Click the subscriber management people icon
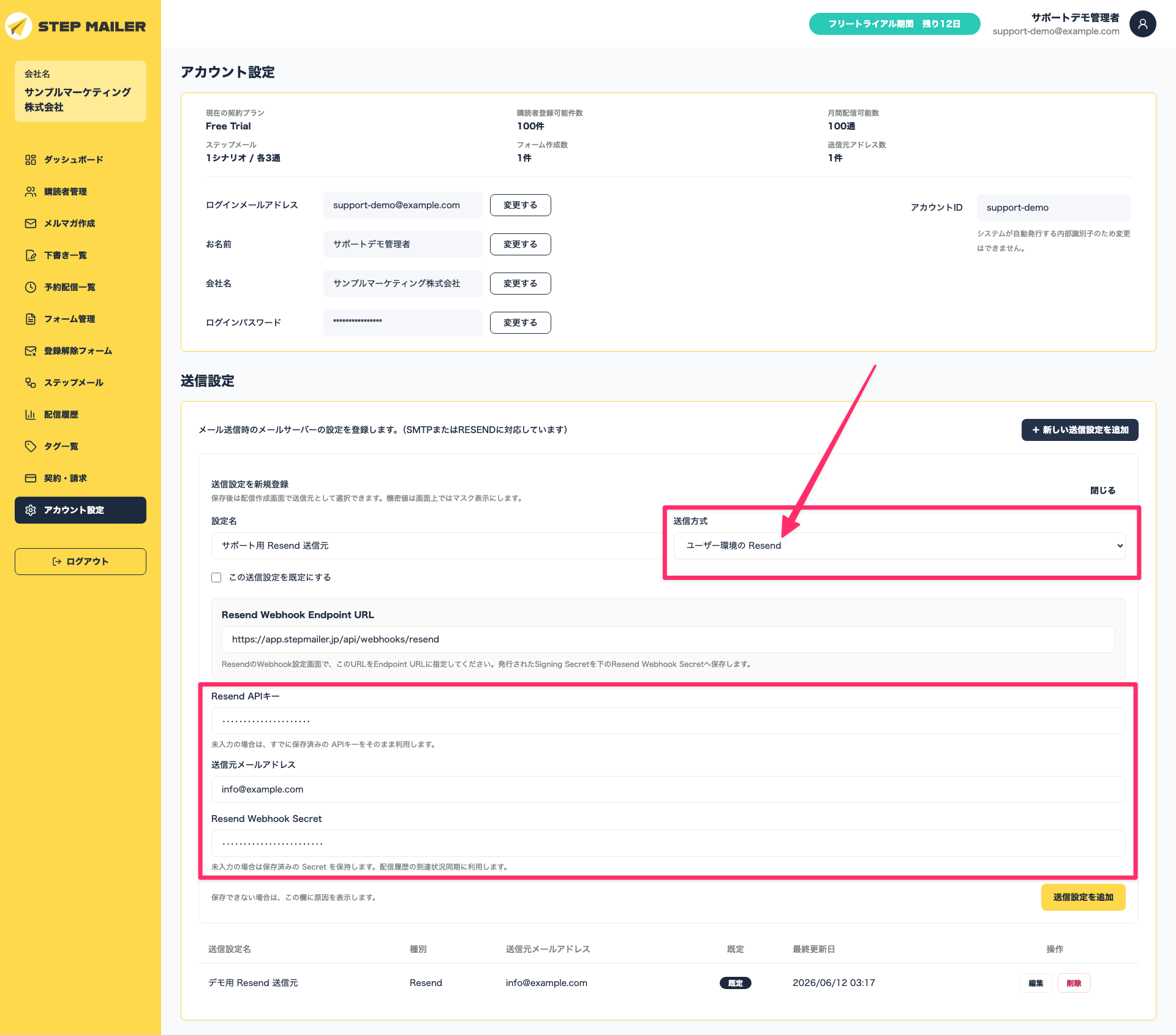Image resolution: width=1176 pixels, height=1035 pixels. coord(31,192)
